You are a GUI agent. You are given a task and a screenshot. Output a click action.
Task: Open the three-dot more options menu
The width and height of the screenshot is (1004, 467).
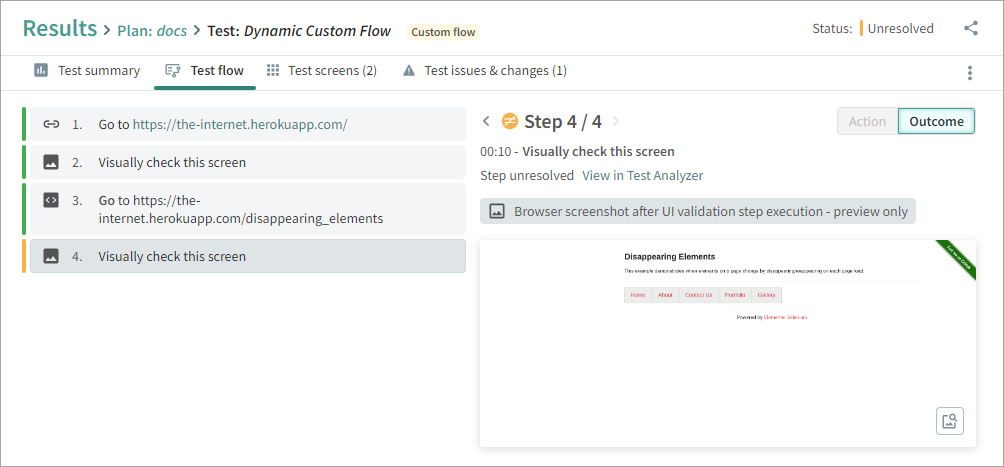pyautogui.click(x=969, y=73)
